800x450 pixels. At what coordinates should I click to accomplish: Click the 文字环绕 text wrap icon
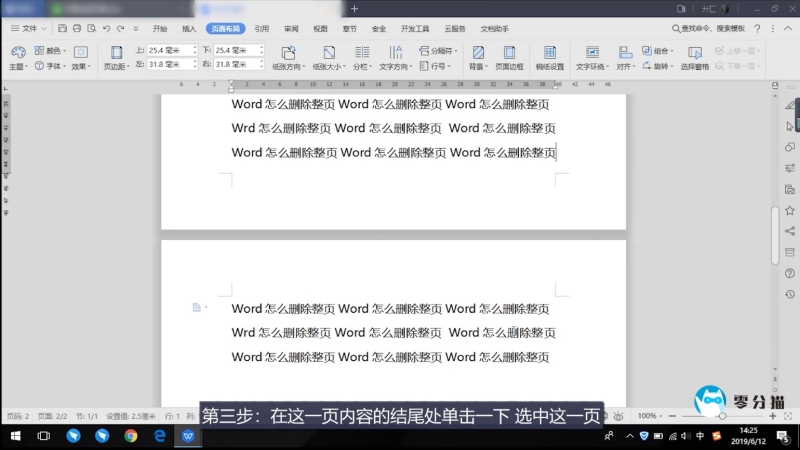point(592,56)
